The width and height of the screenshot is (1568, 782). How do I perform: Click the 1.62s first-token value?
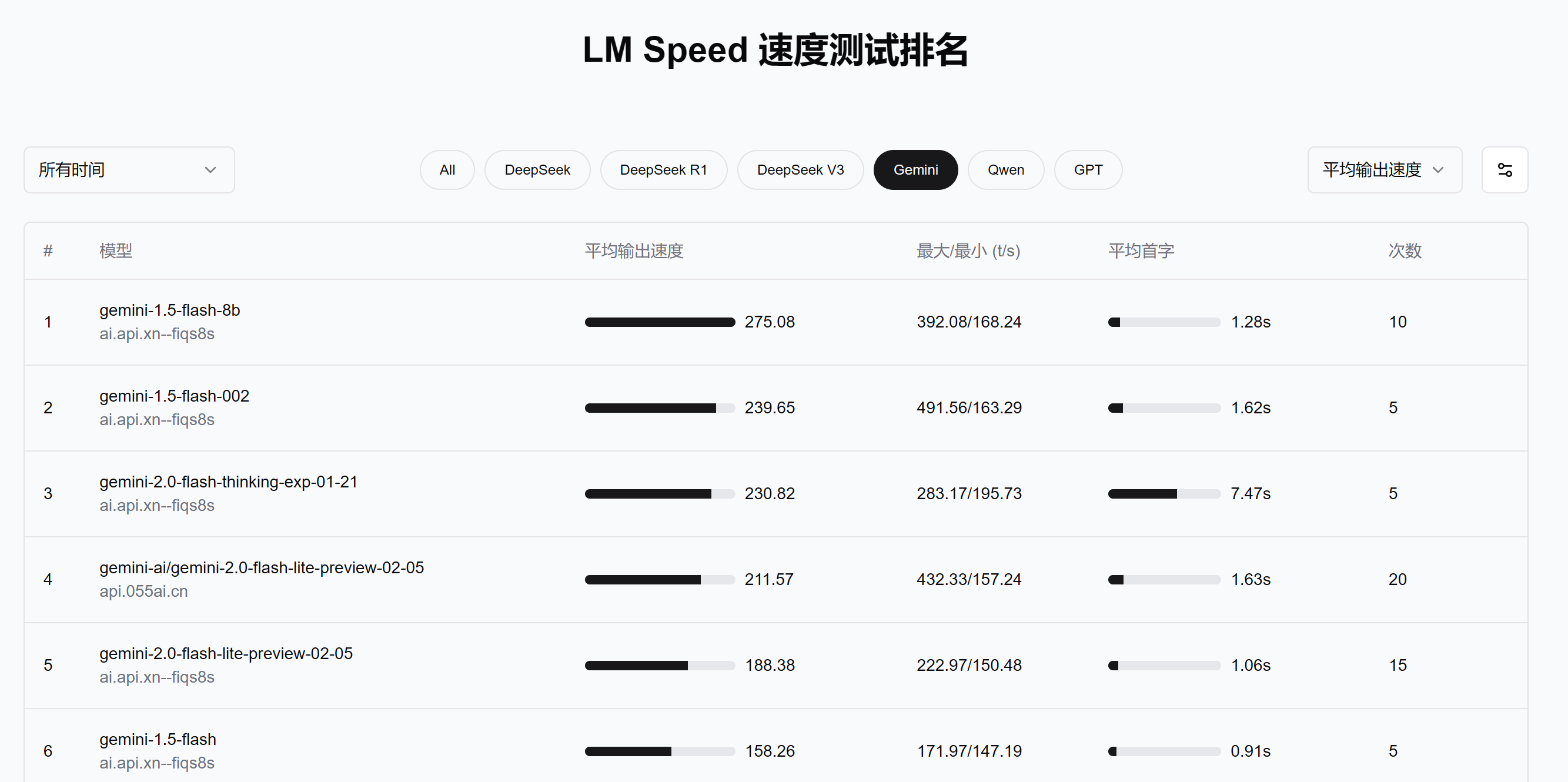tap(1251, 407)
